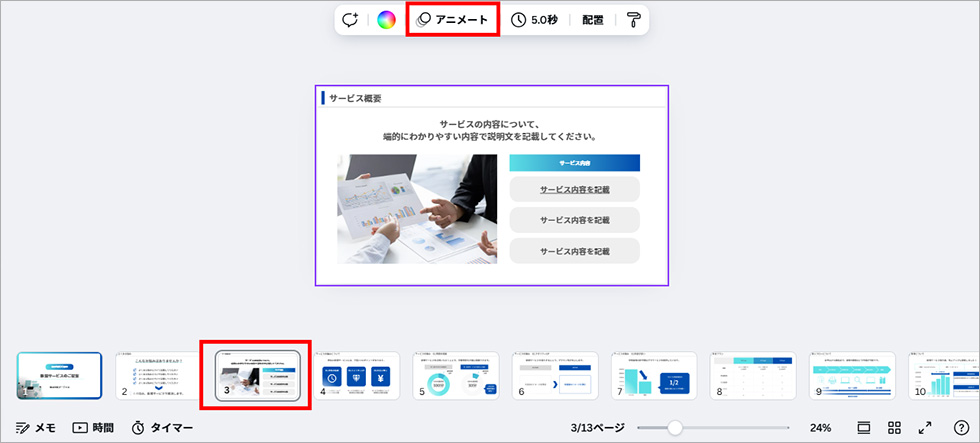Select the paint roller style copy tool

pyautogui.click(x=633, y=20)
